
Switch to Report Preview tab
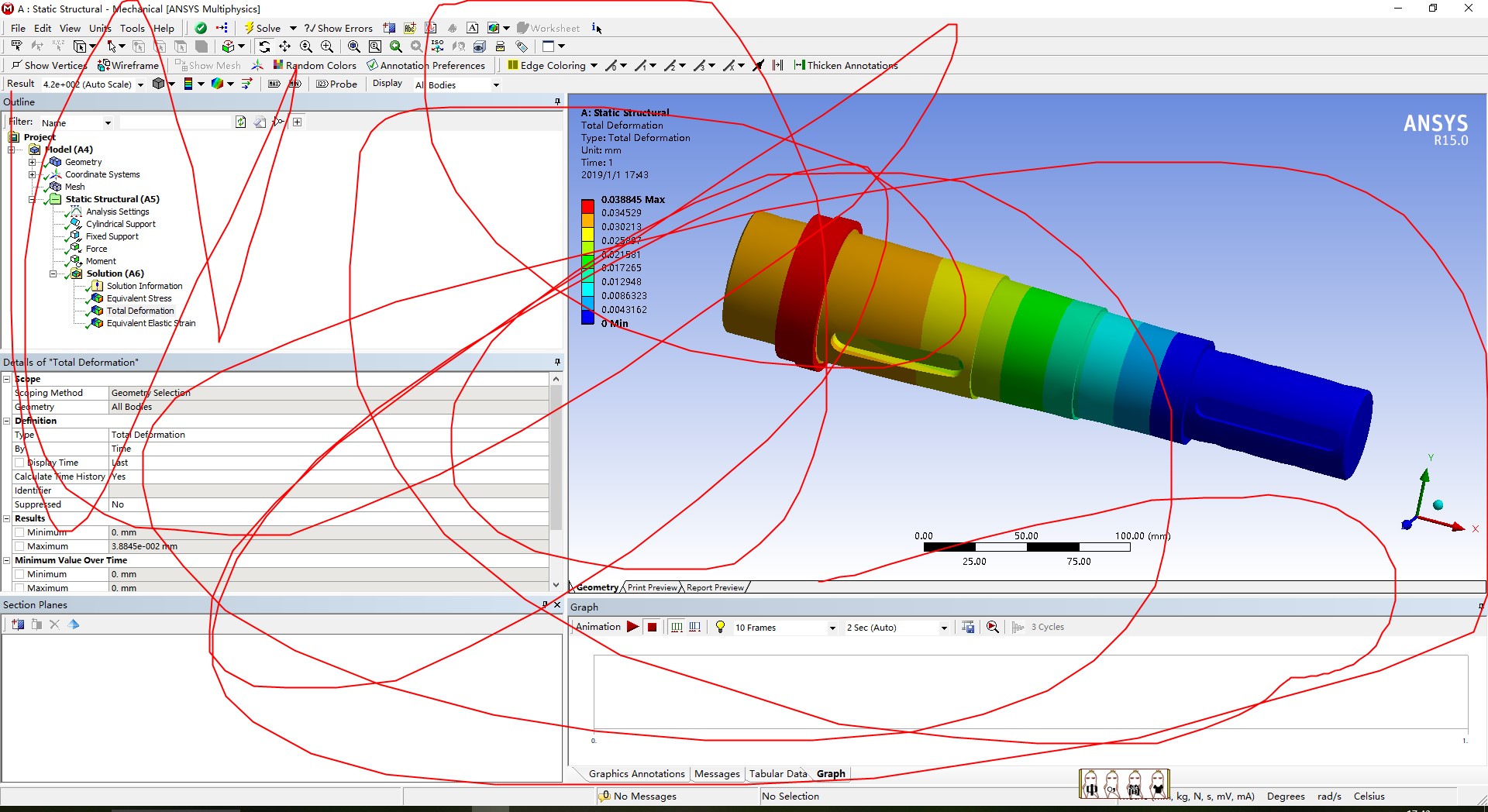(715, 587)
